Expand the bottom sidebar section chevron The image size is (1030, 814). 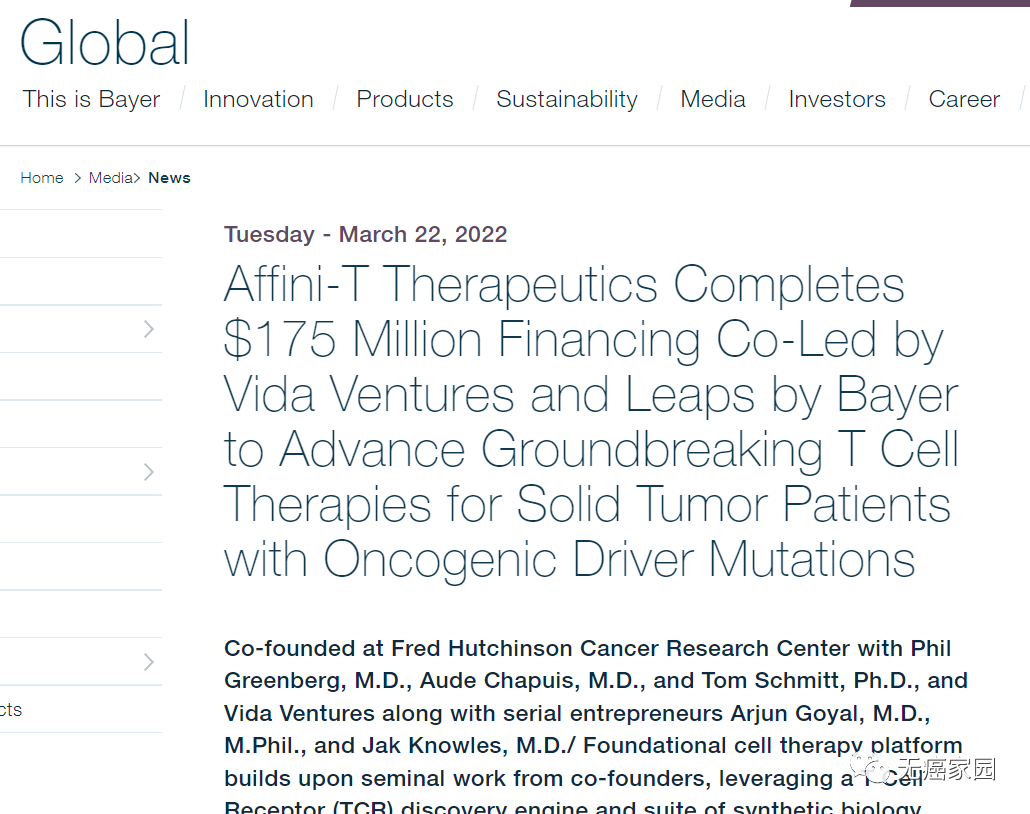click(x=148, y=661)
